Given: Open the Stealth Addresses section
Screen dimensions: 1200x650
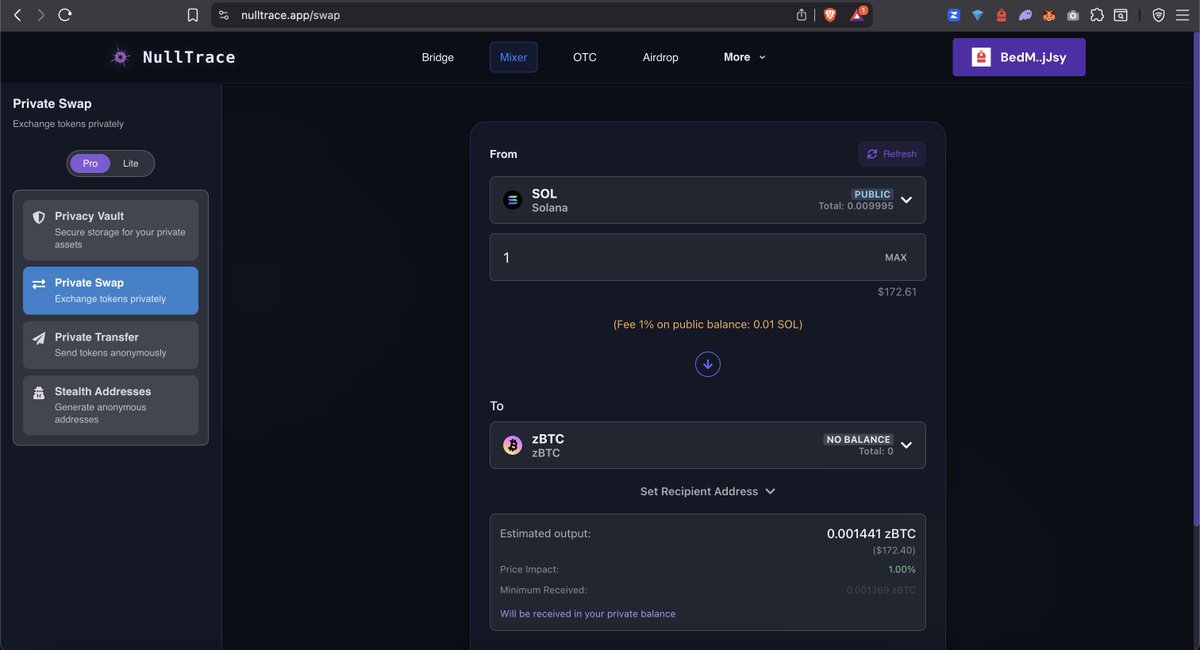Looking at the screenshot, I should tap(111, 405).
